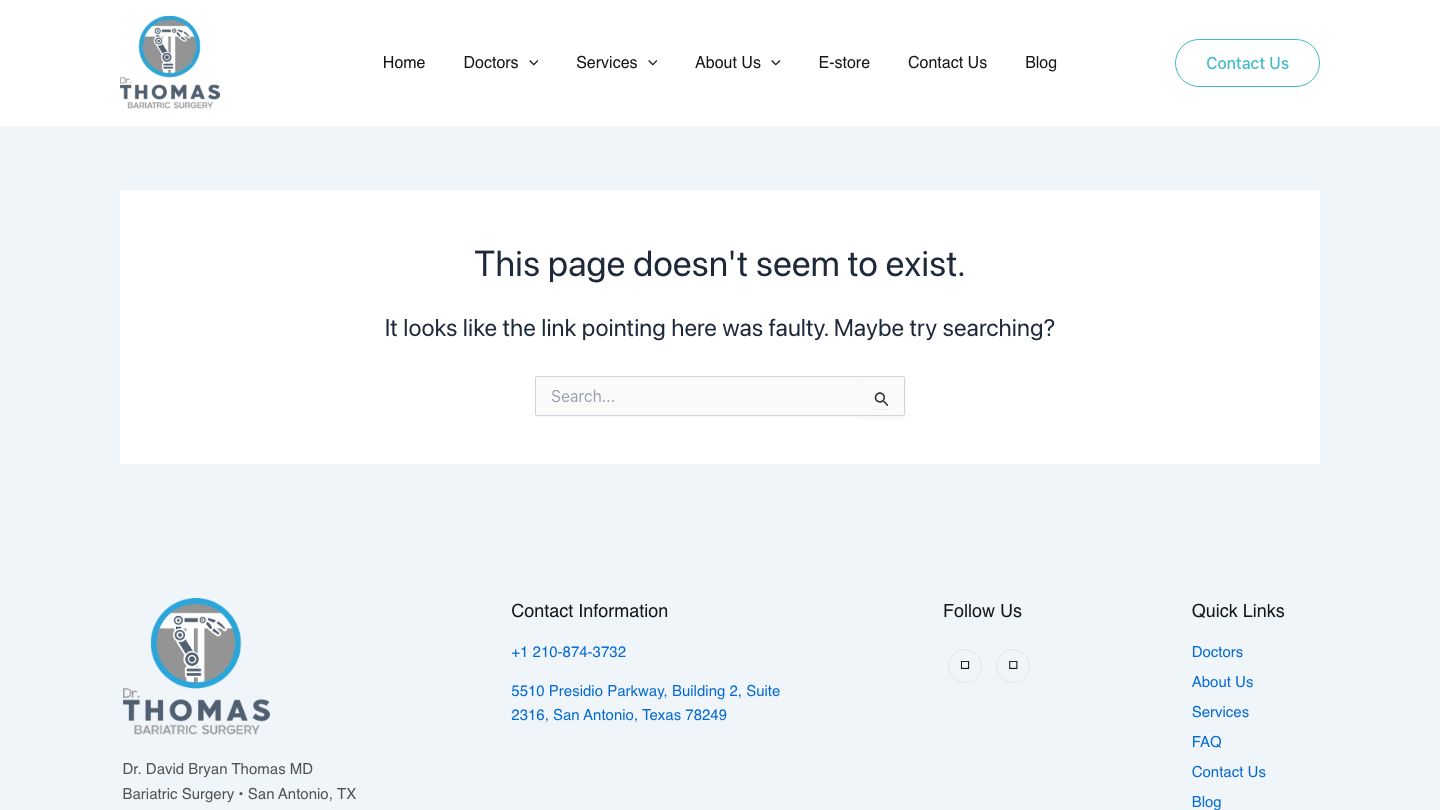Click the Dr. Thomas logo in header
This screenshot has height=810, width=1440.
coord(170,62)
